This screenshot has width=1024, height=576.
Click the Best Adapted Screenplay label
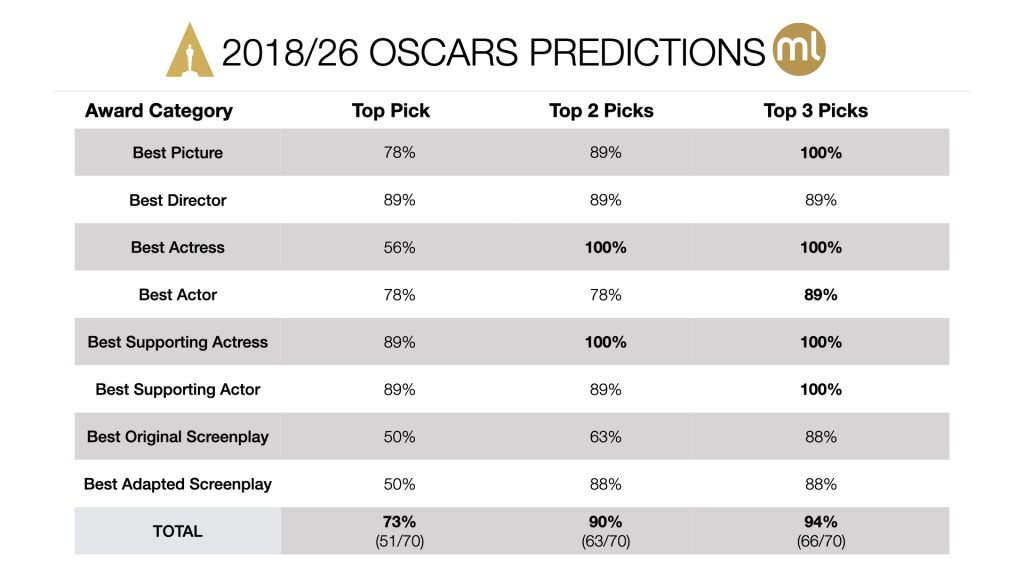[x=178, y=484]
